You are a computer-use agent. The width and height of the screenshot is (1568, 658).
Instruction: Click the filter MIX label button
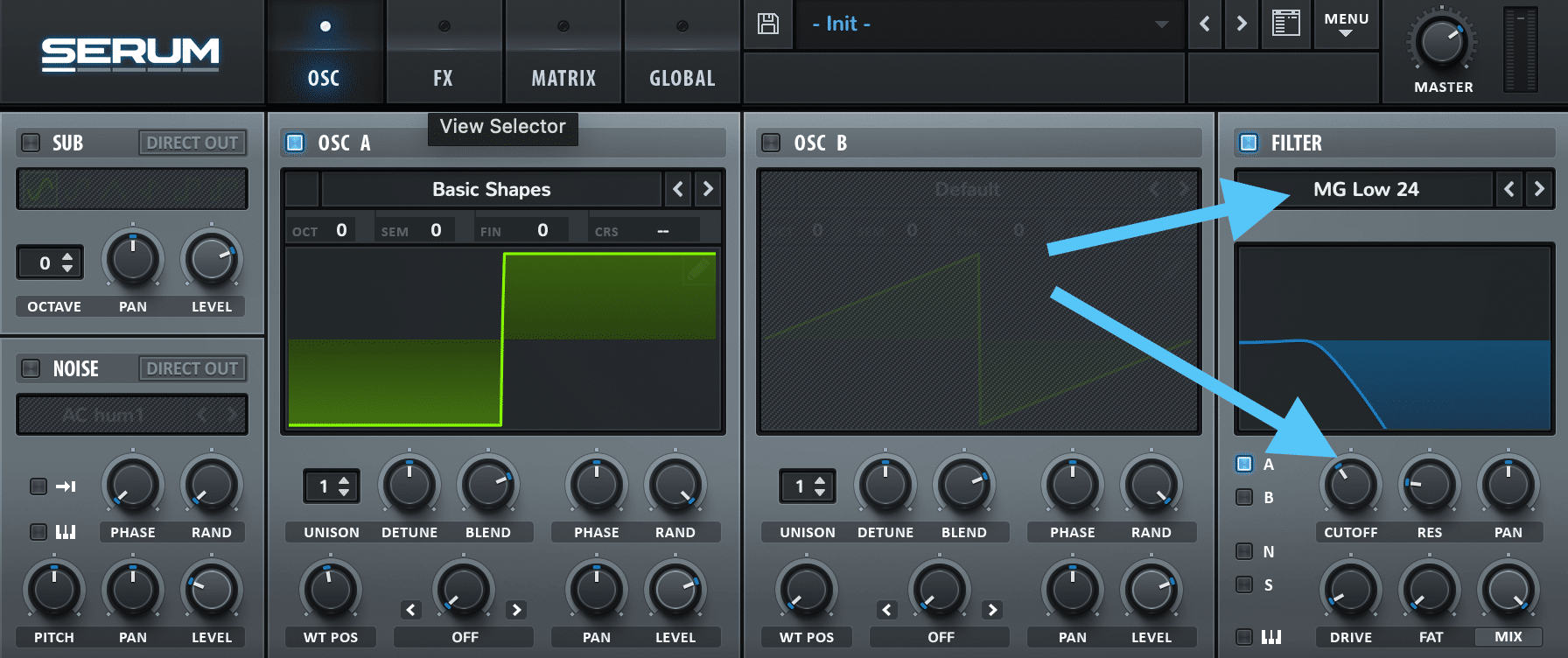[x=1508, y=637]
